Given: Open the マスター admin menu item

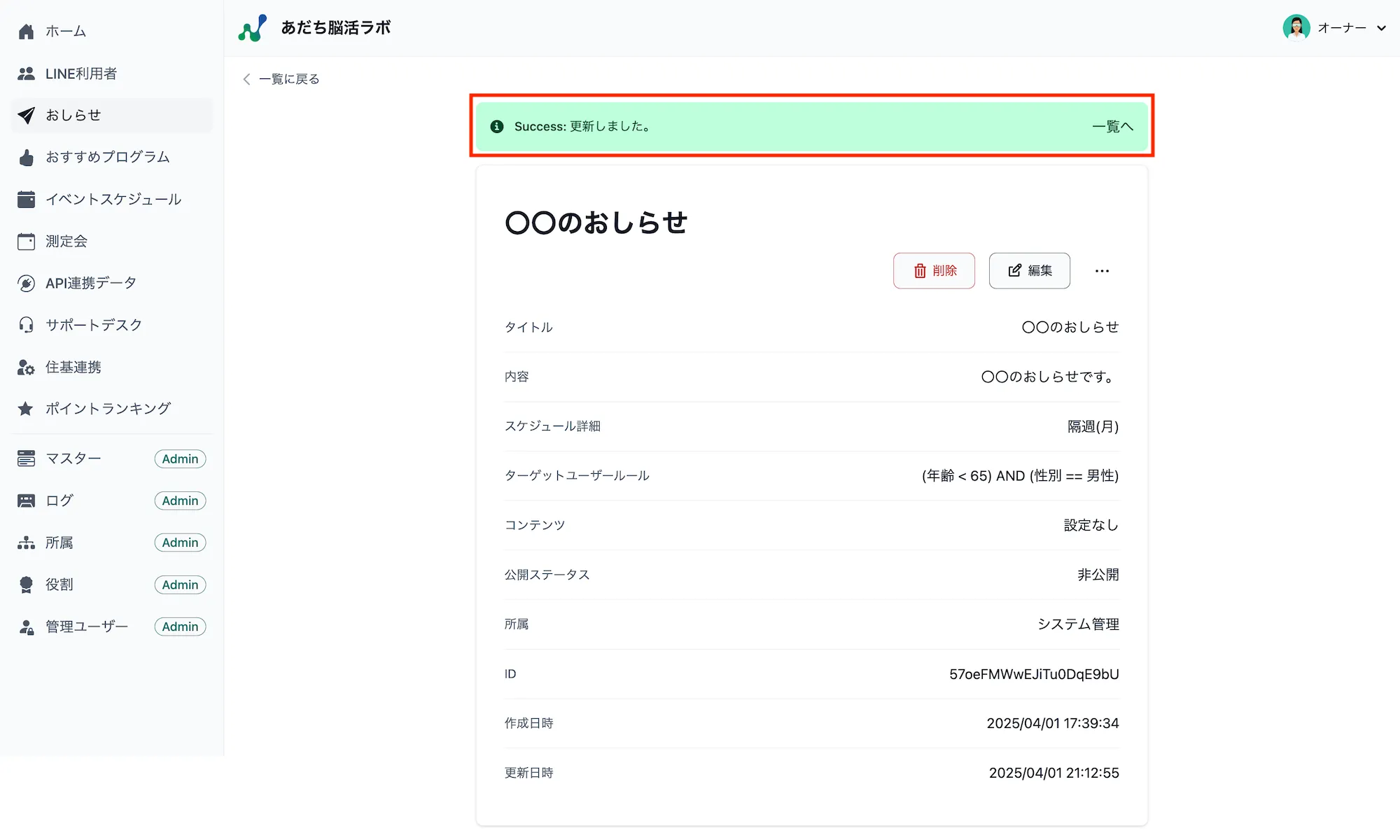Looking at the screenshot, I should (x=73, y=458).
